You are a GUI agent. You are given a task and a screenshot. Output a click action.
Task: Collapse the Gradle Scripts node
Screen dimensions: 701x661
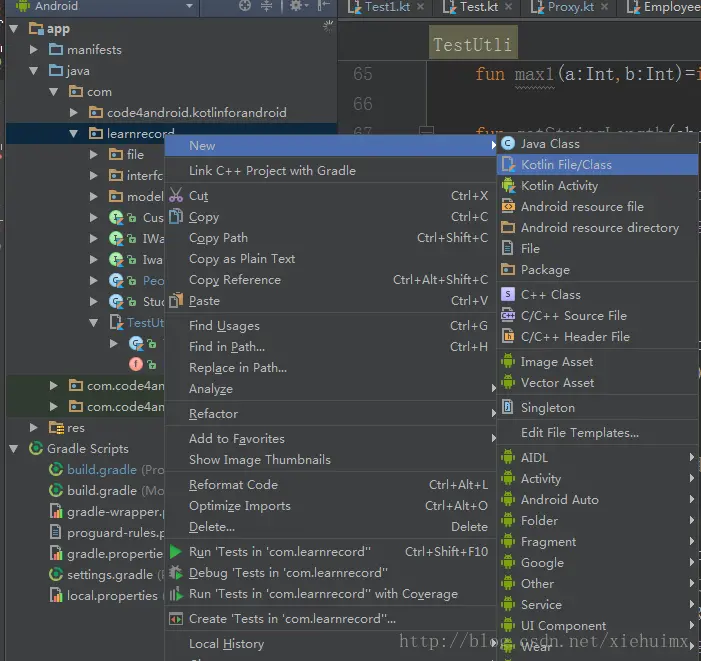tap(14, 449)
